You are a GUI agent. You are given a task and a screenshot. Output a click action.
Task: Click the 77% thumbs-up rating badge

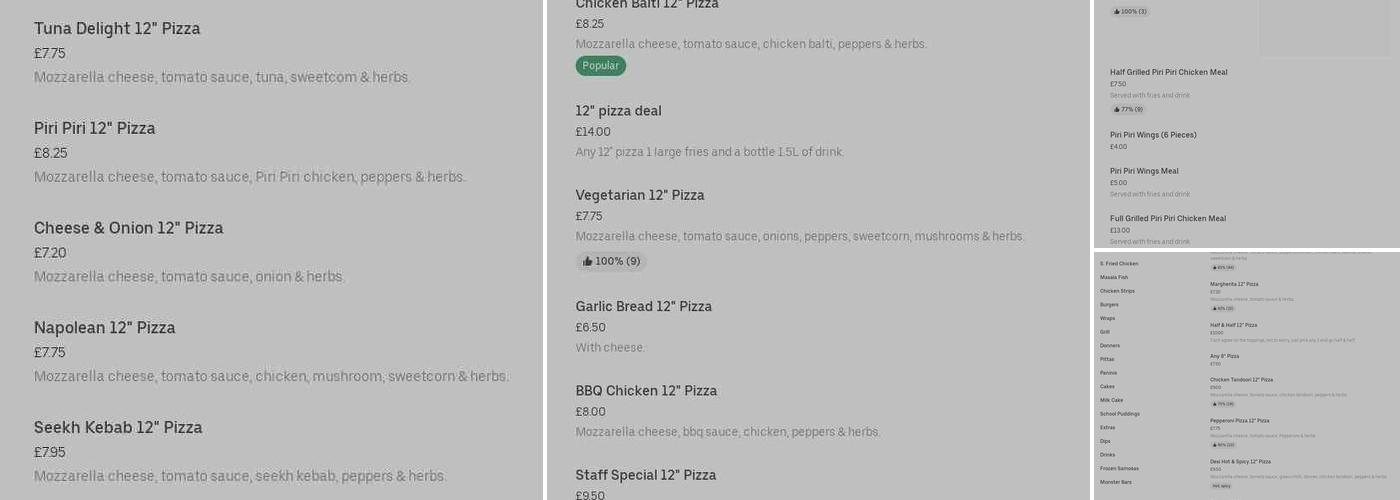tap(1128, 110)
